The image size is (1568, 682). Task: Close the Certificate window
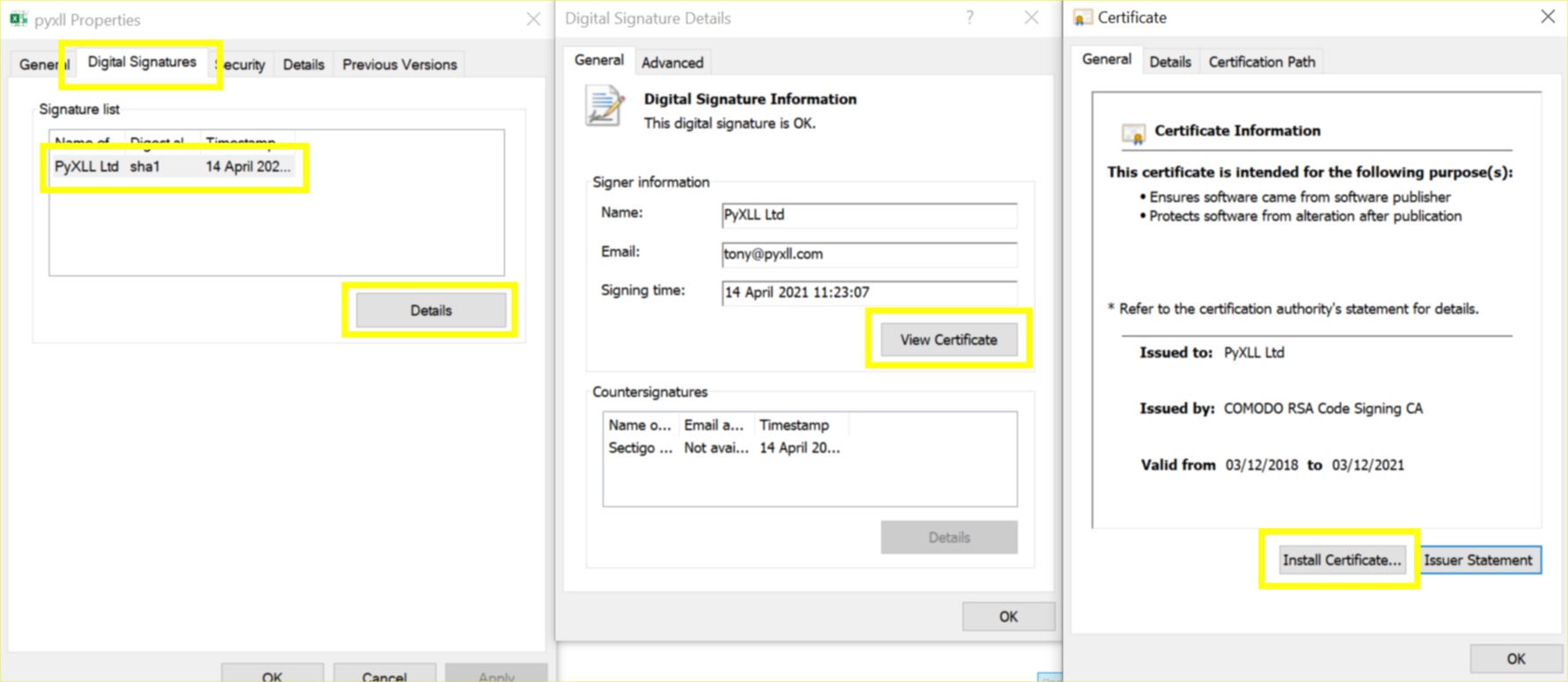point(1548,17)
